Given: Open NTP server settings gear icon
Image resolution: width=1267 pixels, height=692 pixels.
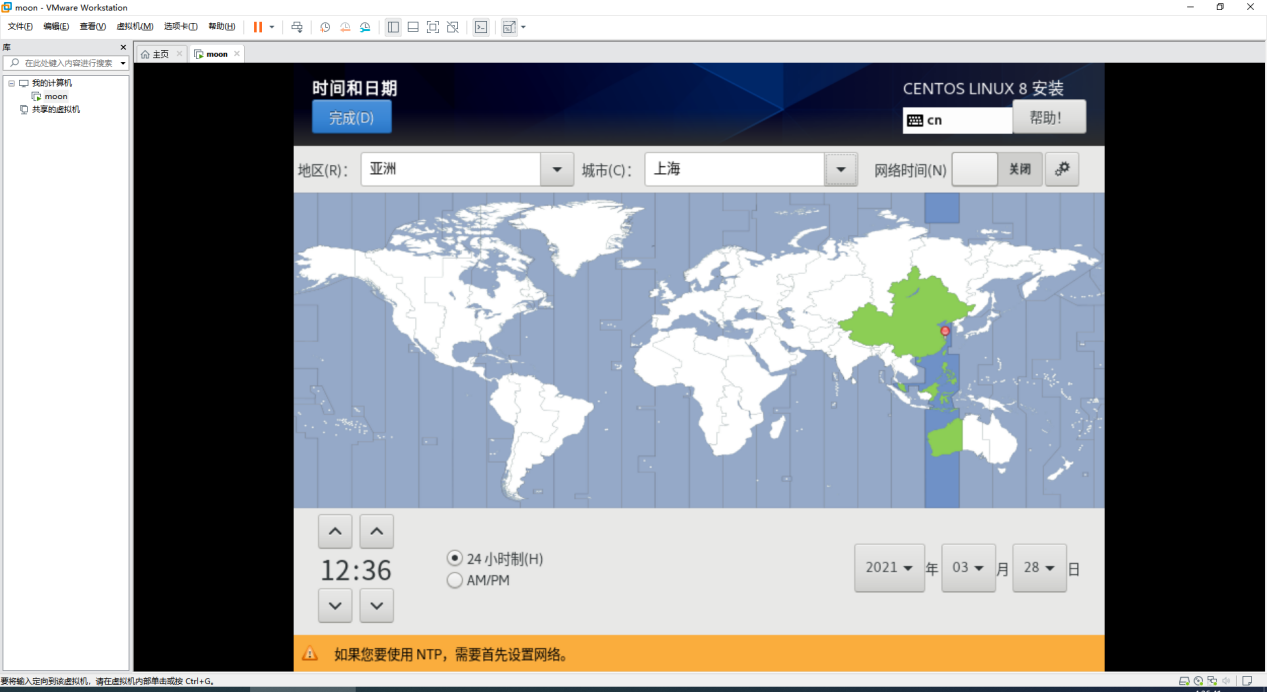Looking at the screenshot, I should point(1062,169).
